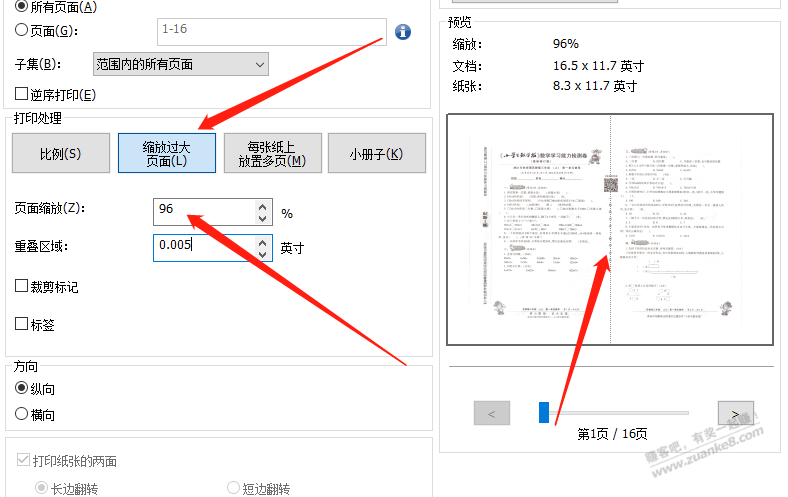788x497 pixels.
Task: Decrease the overlap area value
Action: pos(264,254)
